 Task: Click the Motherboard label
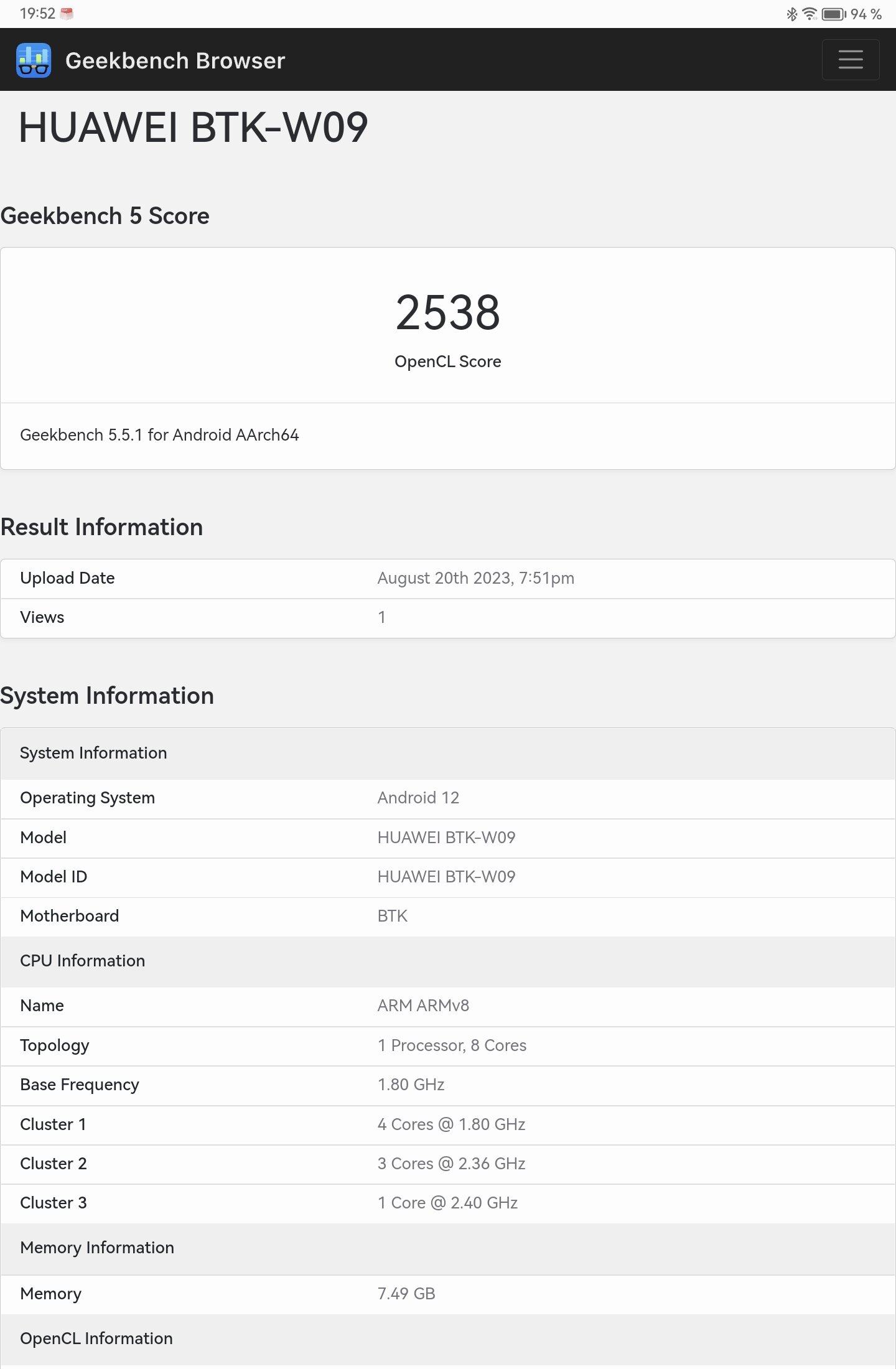[69, 916]
